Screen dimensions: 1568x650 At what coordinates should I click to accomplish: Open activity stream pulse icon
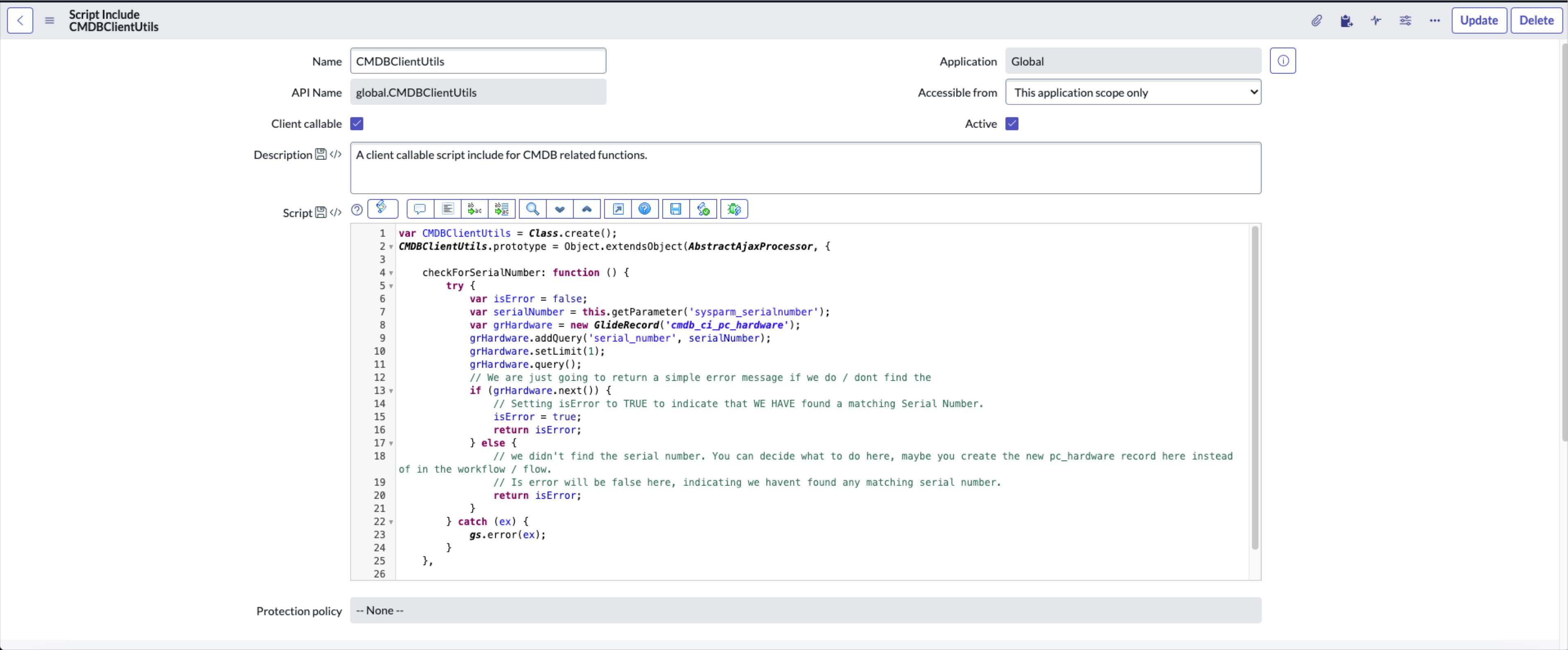coord(1376,21)
